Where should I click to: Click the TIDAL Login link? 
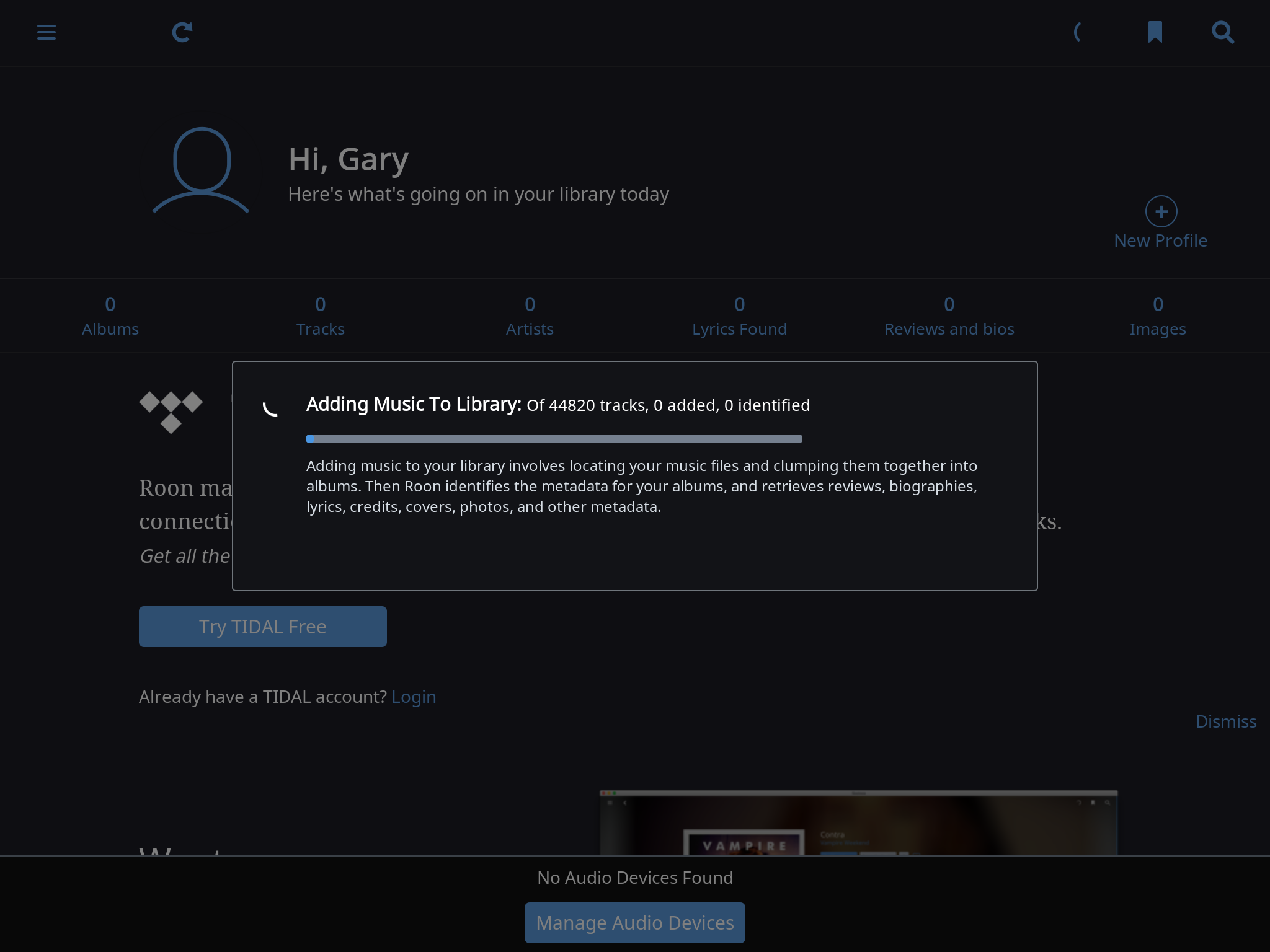click(414, 697)
